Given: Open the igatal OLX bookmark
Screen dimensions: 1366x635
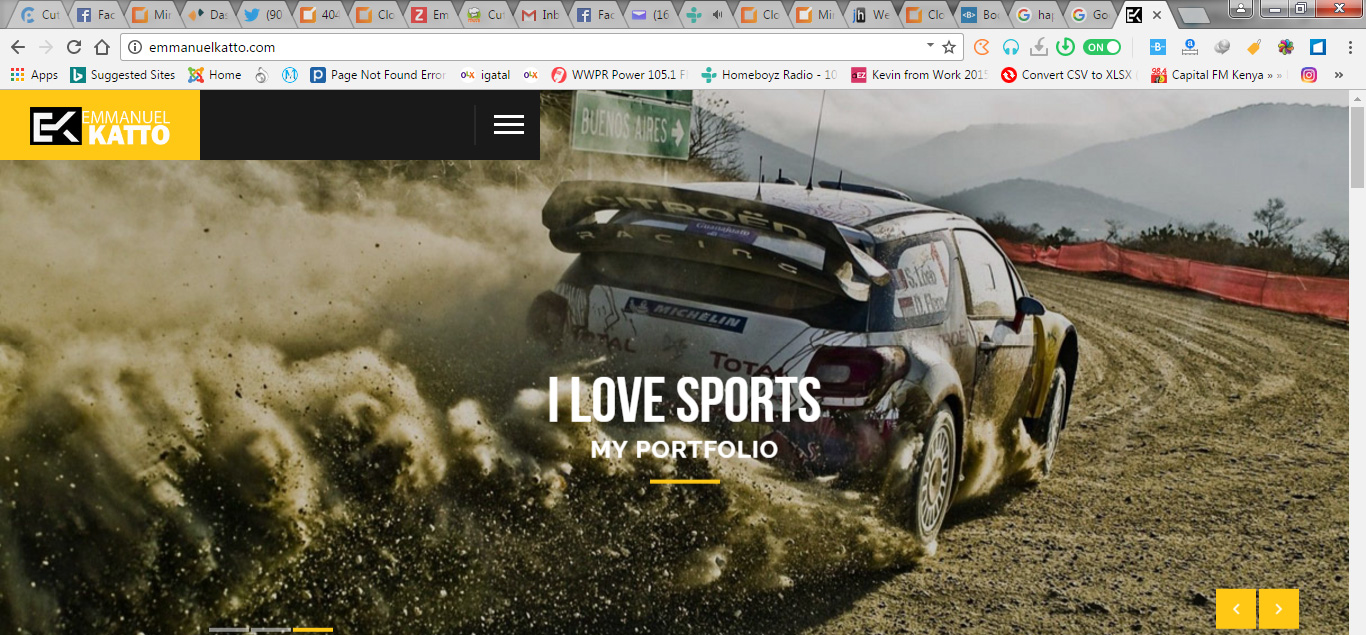Looking at the screenshot, I should click(x=485, y=75).
